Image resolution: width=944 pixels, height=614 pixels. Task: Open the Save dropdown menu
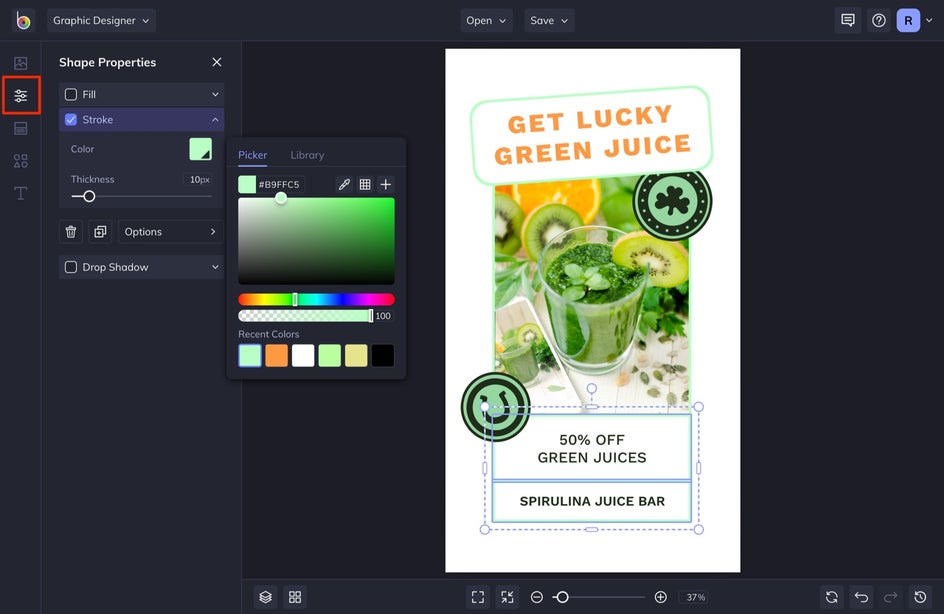(x=549, y=20)
